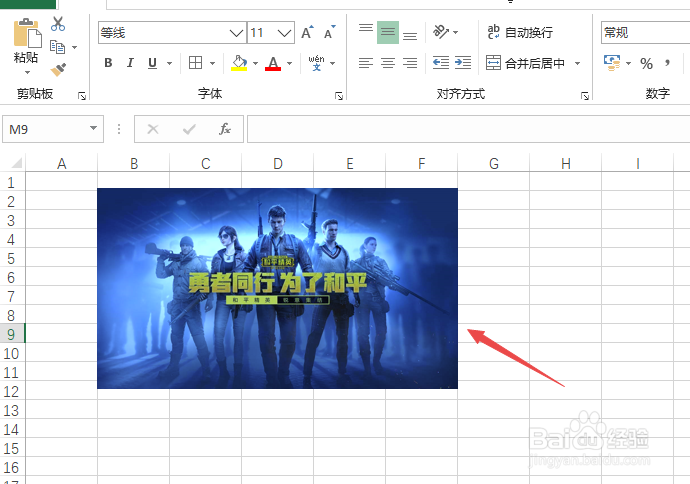The height and width of the screenshot is (484, 690).
Task: Click 合并后居中 merge and center button
Action: point(525,63)
